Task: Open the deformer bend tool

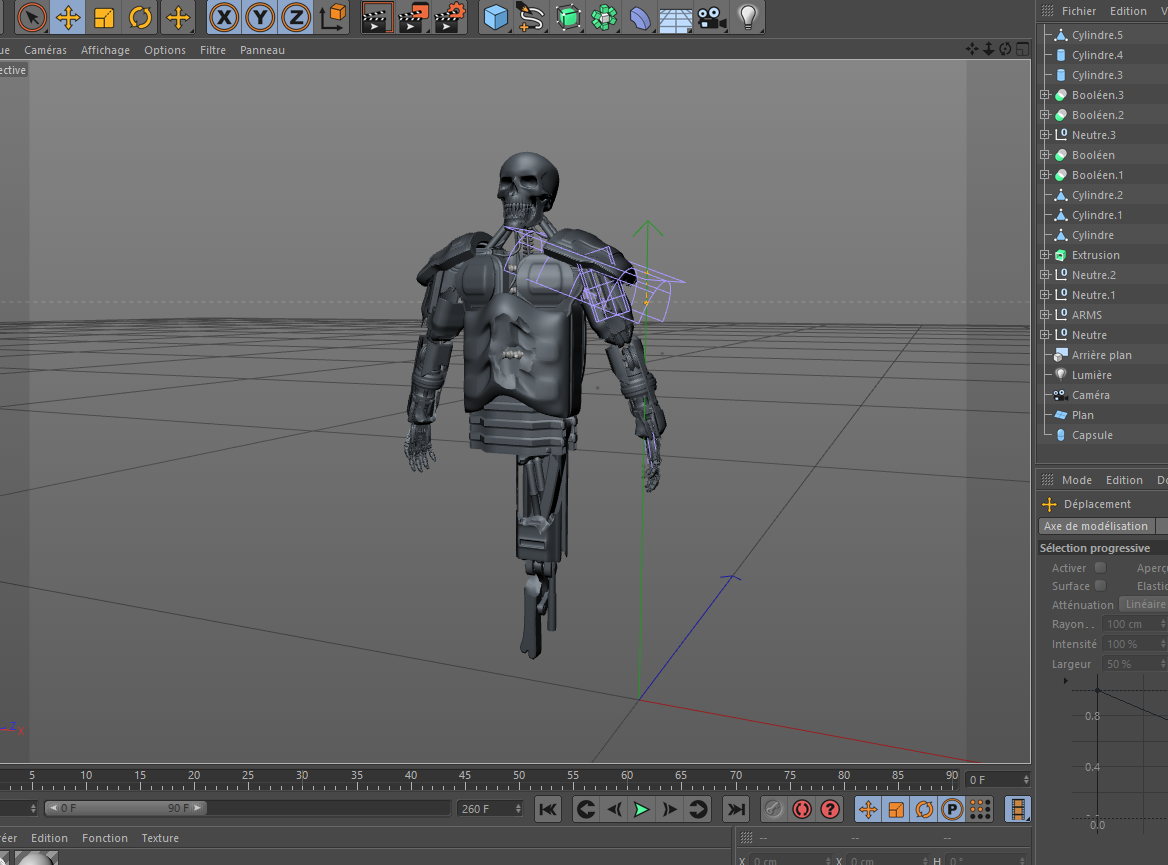Action: coord(640,17)
